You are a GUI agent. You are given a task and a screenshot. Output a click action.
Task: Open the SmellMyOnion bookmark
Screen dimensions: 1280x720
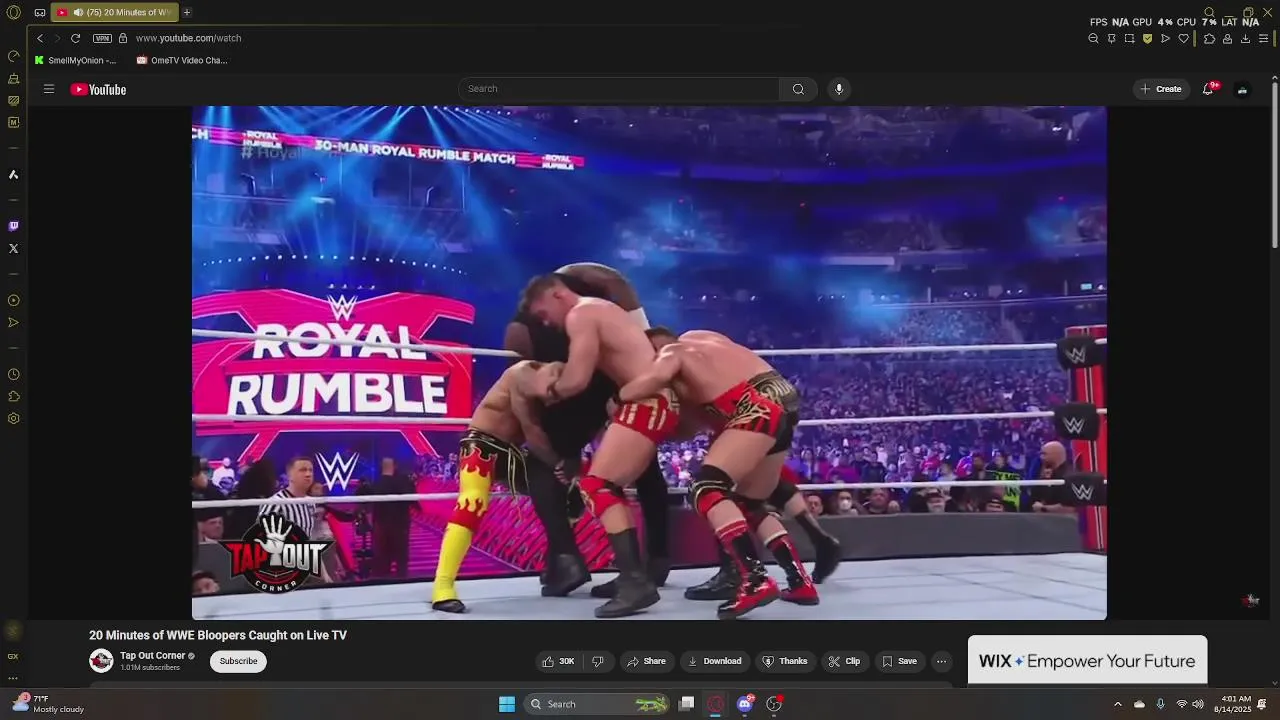coord(76,60)
